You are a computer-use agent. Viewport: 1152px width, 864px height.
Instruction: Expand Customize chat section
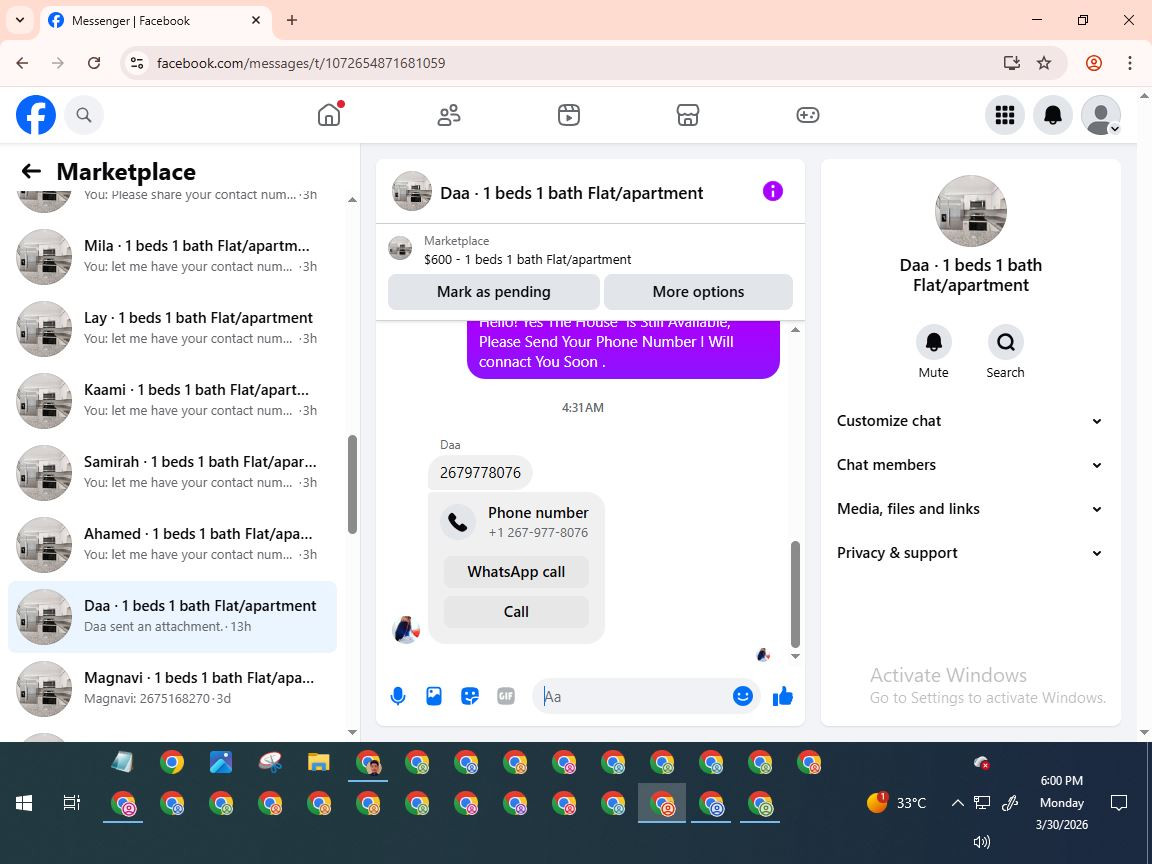pos(971,421)
